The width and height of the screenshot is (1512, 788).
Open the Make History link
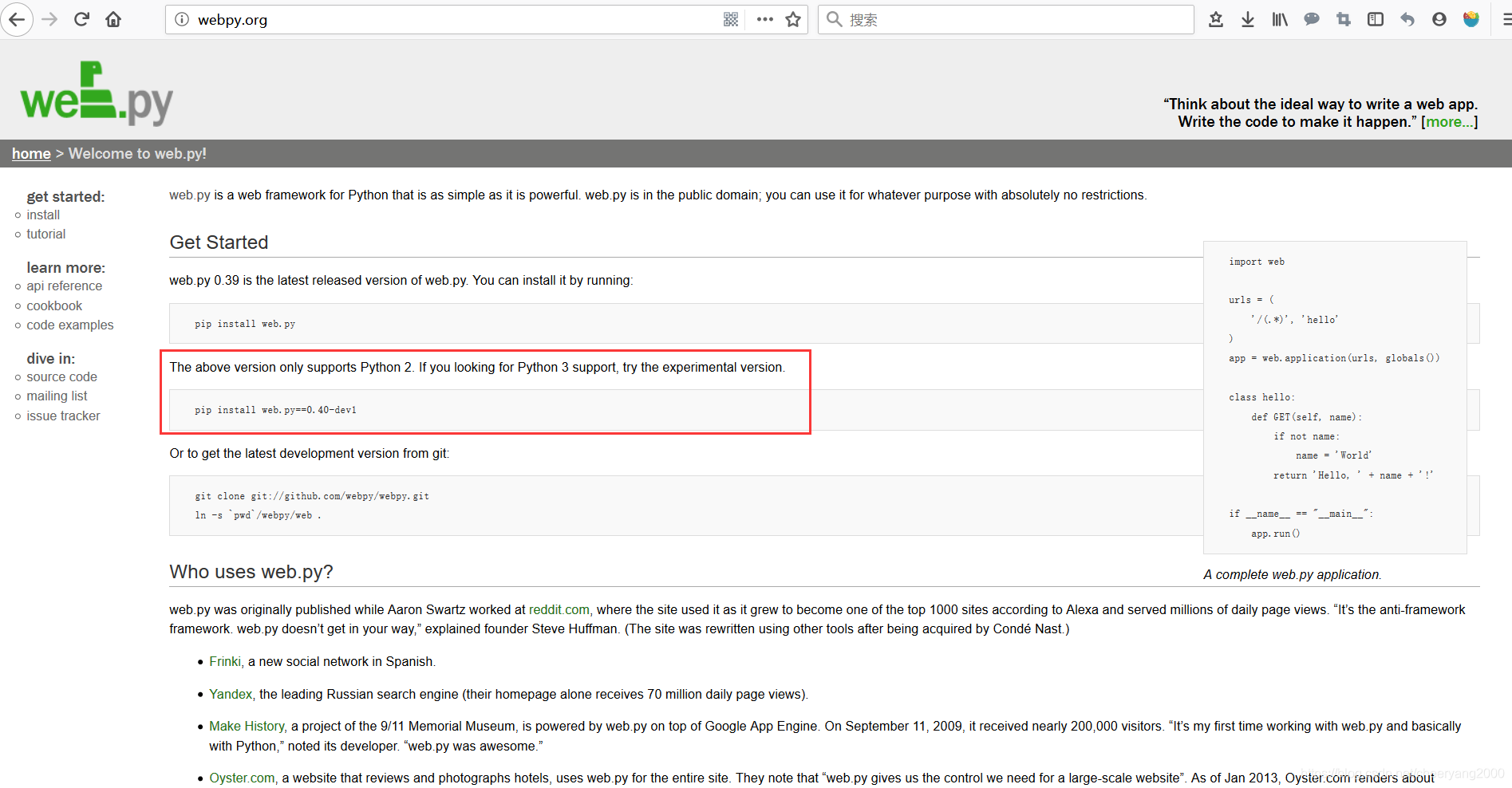[247, 726]
